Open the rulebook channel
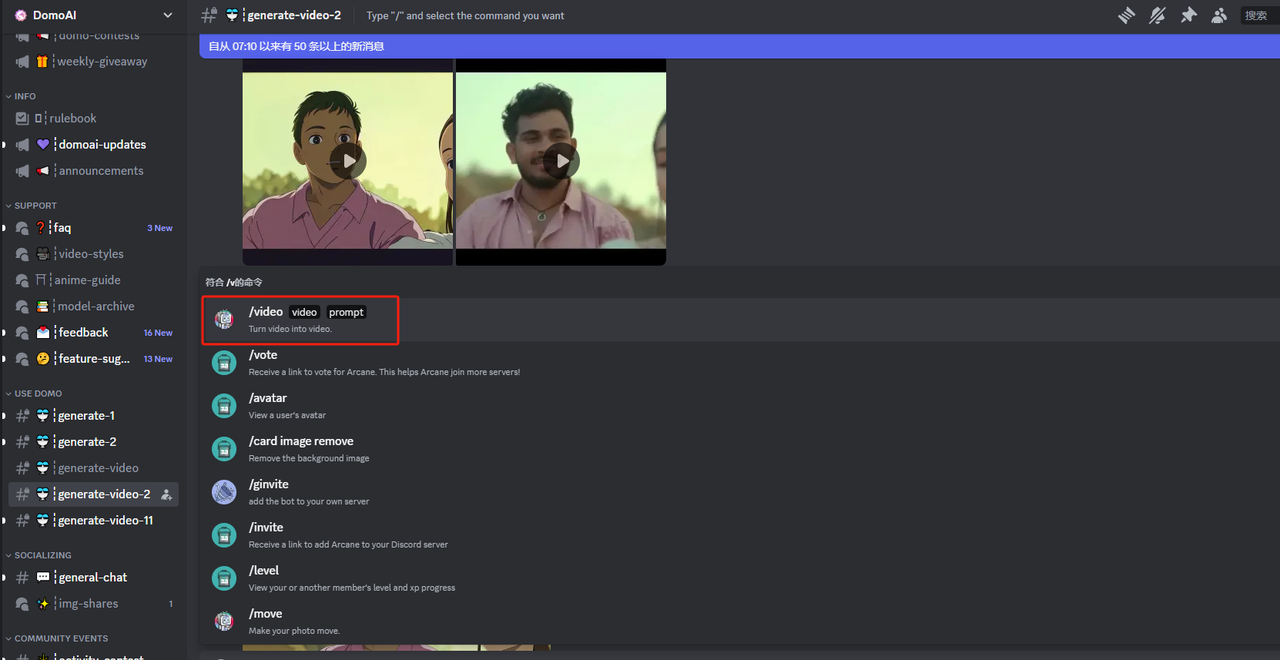 coord(93,118)
